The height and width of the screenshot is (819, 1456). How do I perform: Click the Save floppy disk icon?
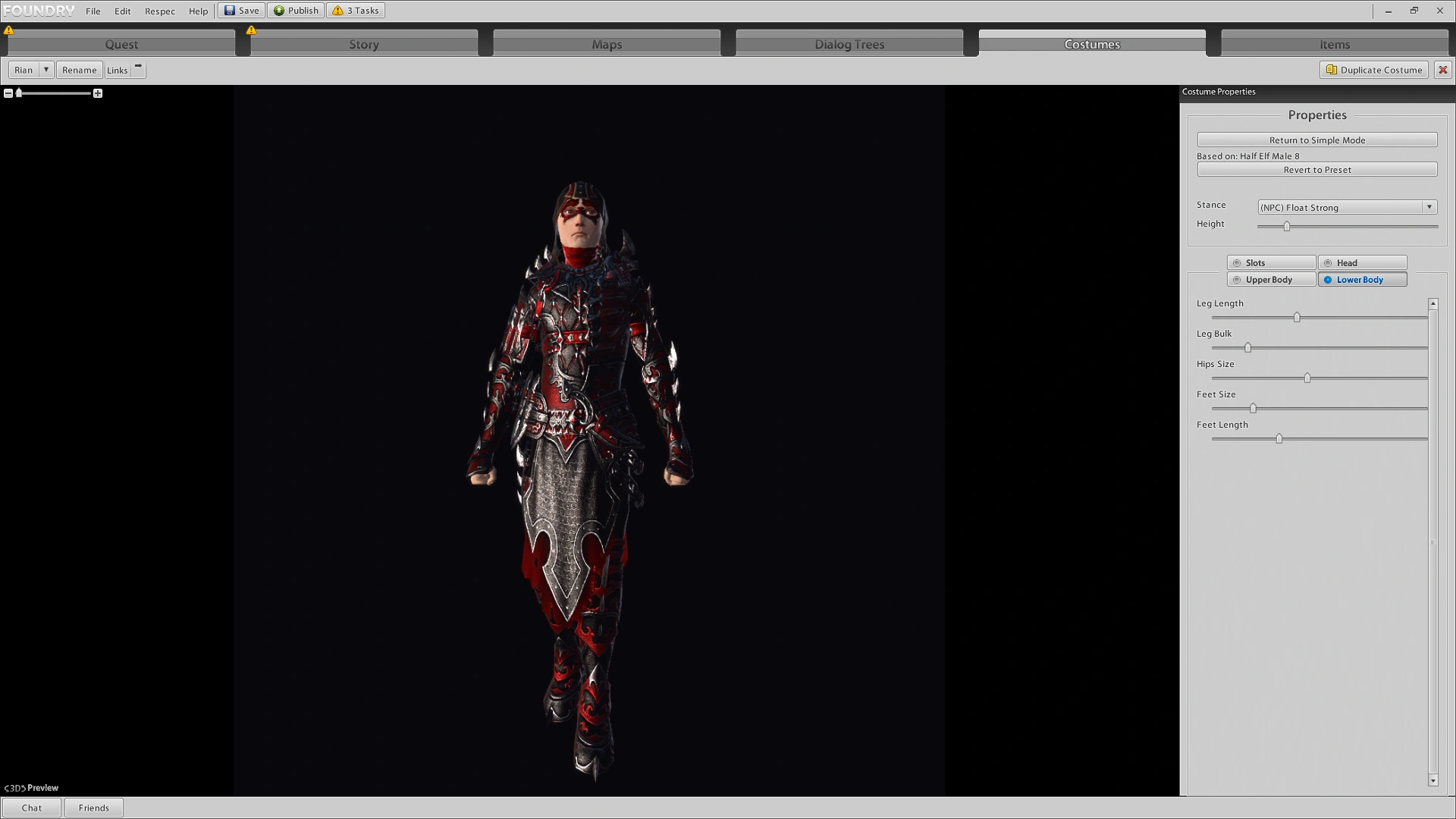click(229, 11)
